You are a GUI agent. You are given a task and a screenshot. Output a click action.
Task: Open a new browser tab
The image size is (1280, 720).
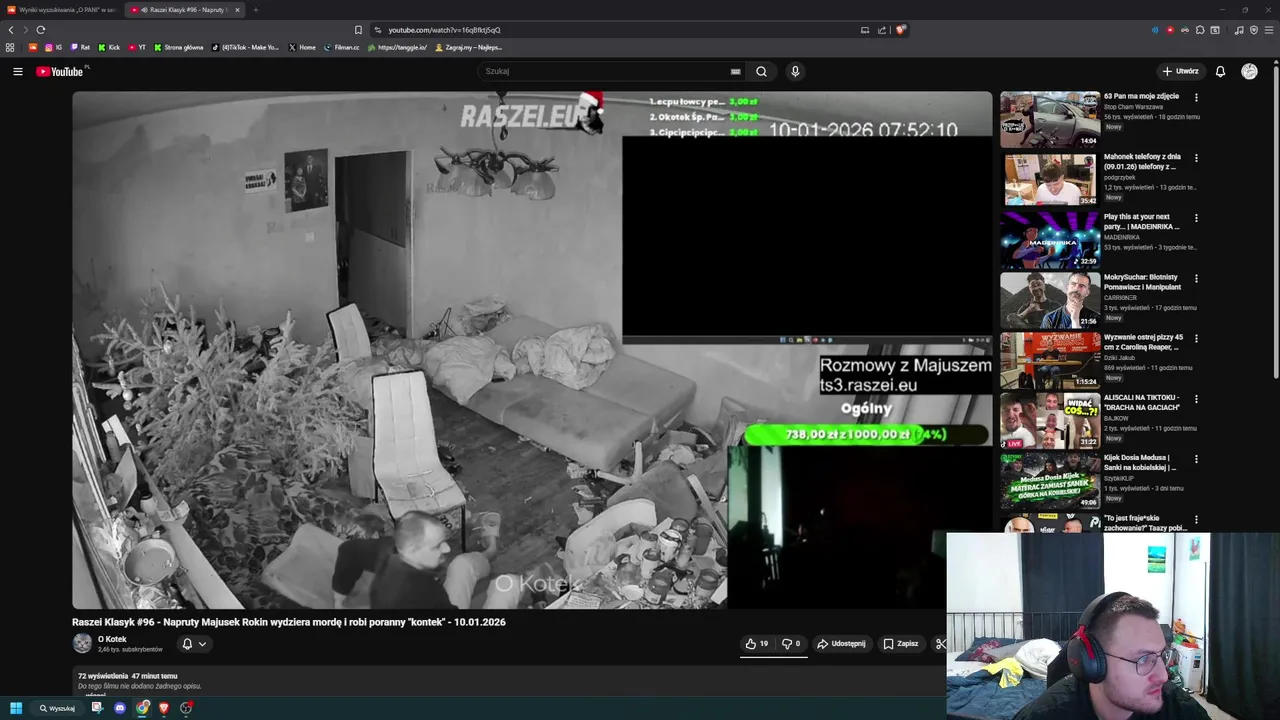coord(256,10)
